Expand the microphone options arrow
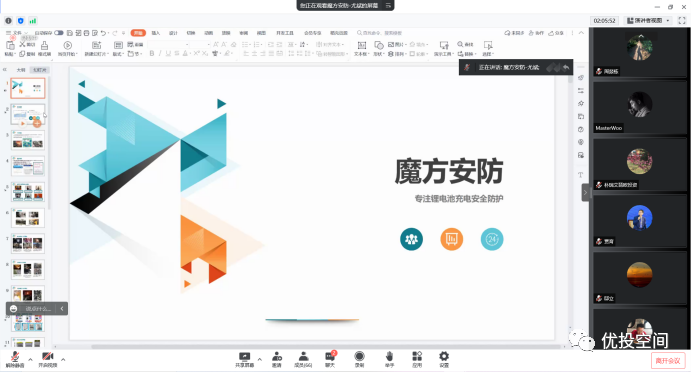 coord(30,360)
